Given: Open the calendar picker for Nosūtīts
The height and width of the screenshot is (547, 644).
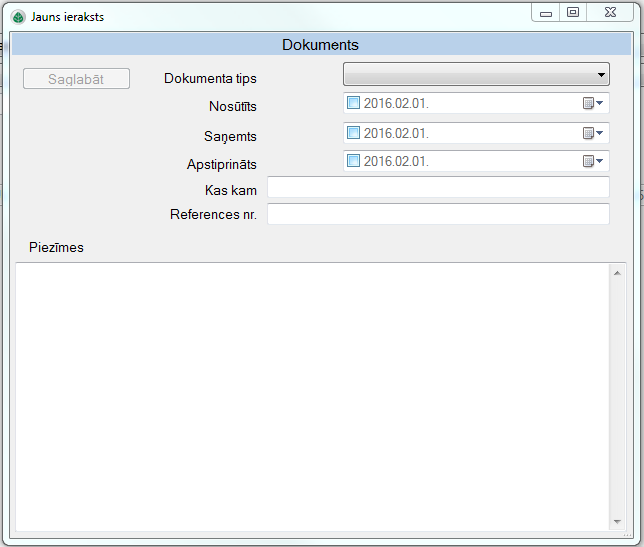Looking at the screenshot, I should [593, 103].
